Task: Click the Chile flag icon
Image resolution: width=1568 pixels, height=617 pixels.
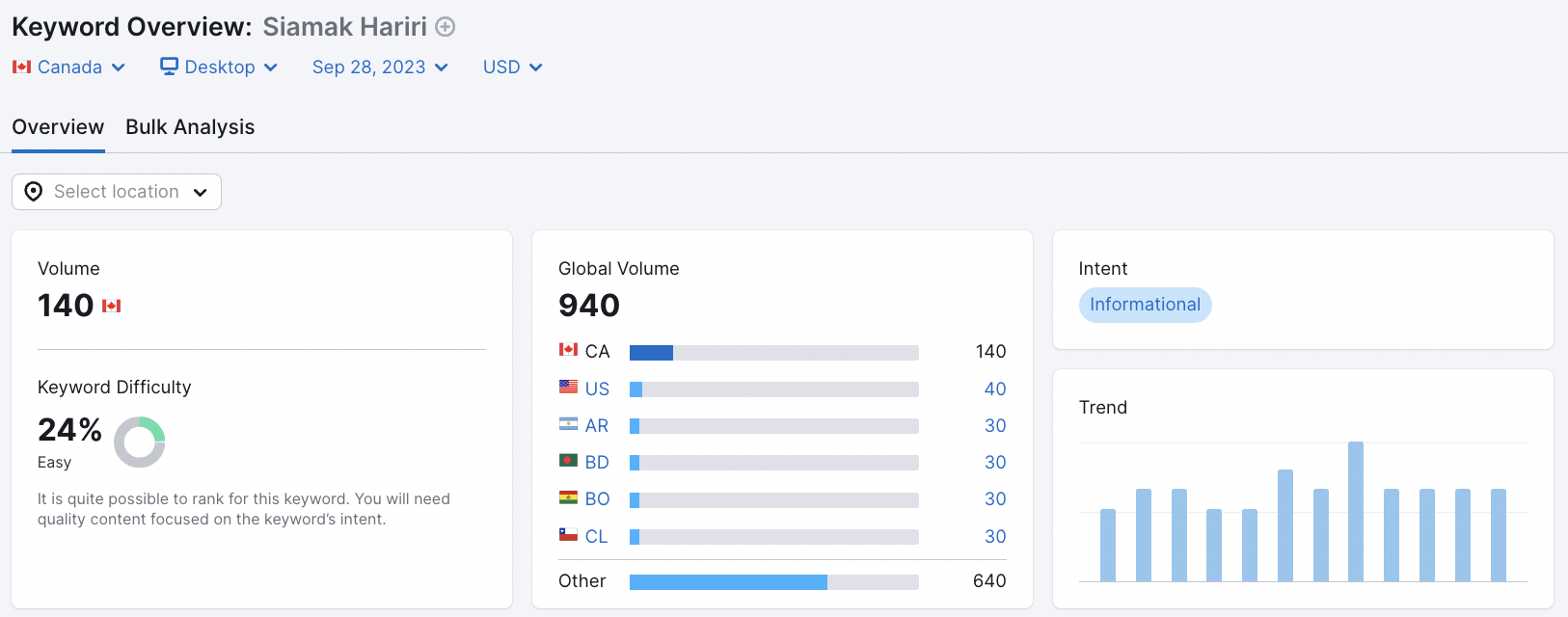Action: (568, 535)
